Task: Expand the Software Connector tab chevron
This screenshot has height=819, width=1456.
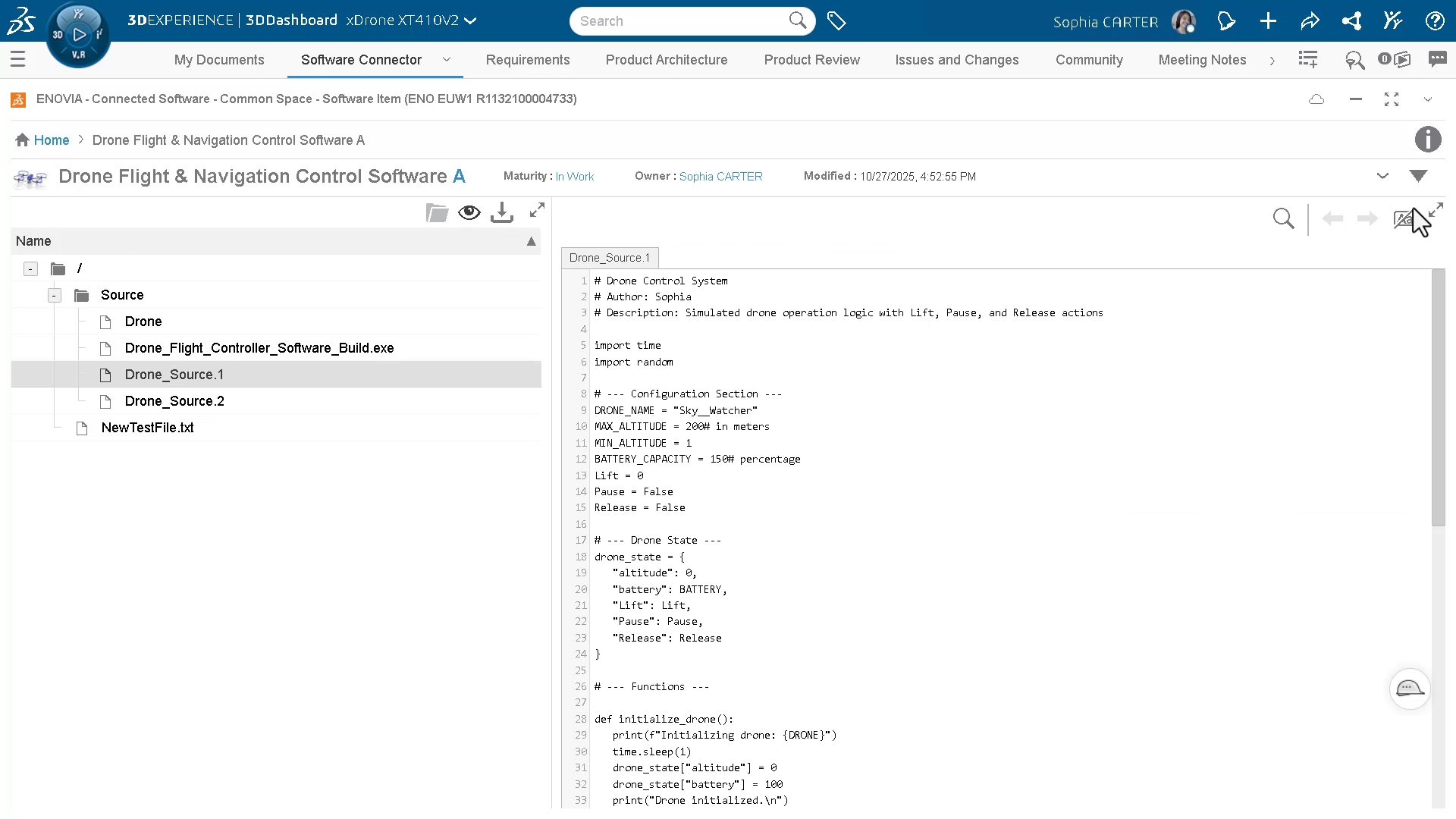Action: (447, 61)
